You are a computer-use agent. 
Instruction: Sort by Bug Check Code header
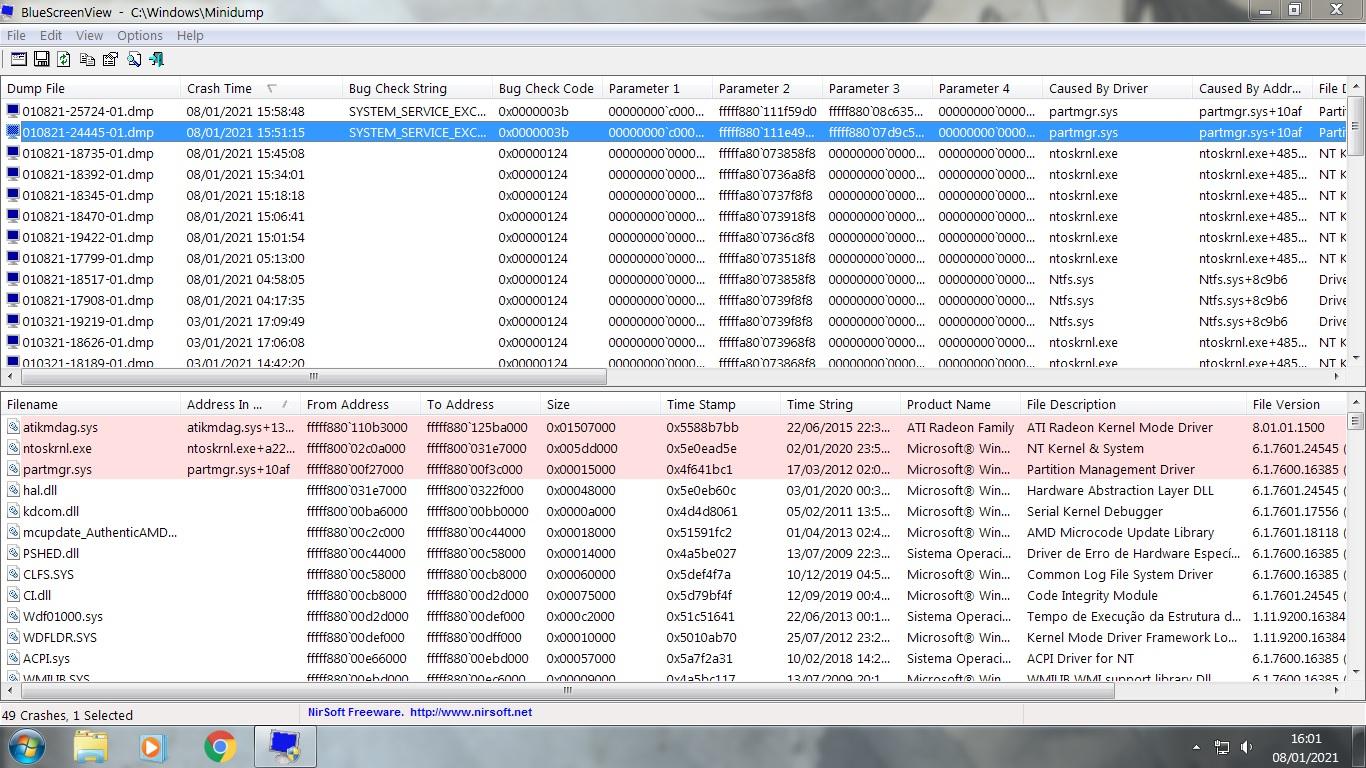coord(547,88)
